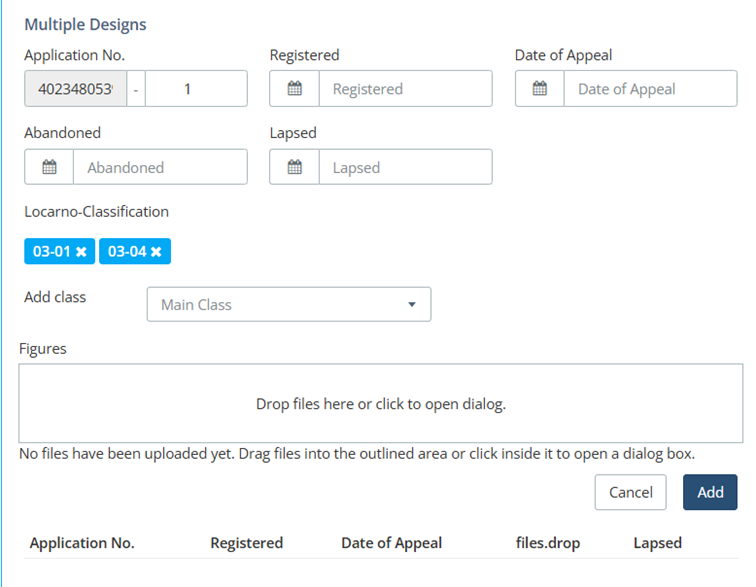This screenshot has height=587, width=756.
Task: Click into the Date of Appeal field
Action: click(650, 89)
